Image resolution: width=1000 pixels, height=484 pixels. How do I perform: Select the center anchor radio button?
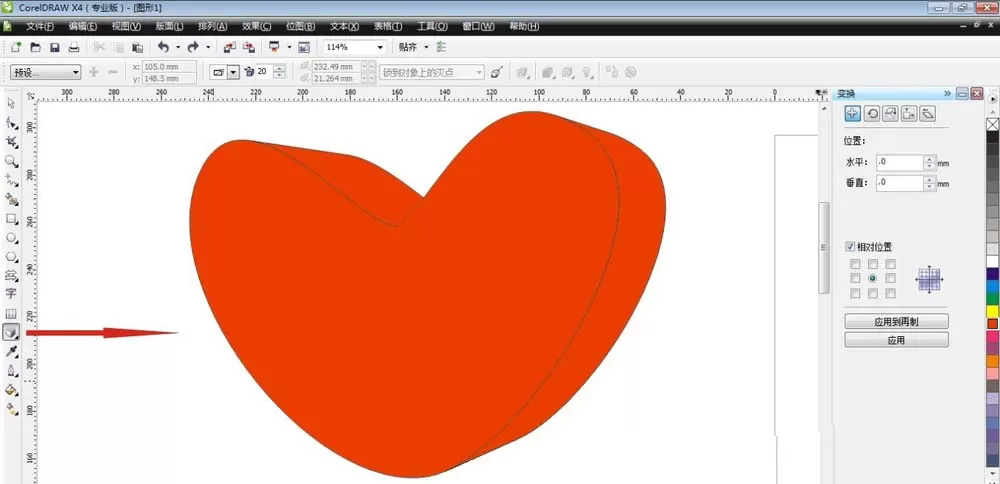(x=872, y=279)
